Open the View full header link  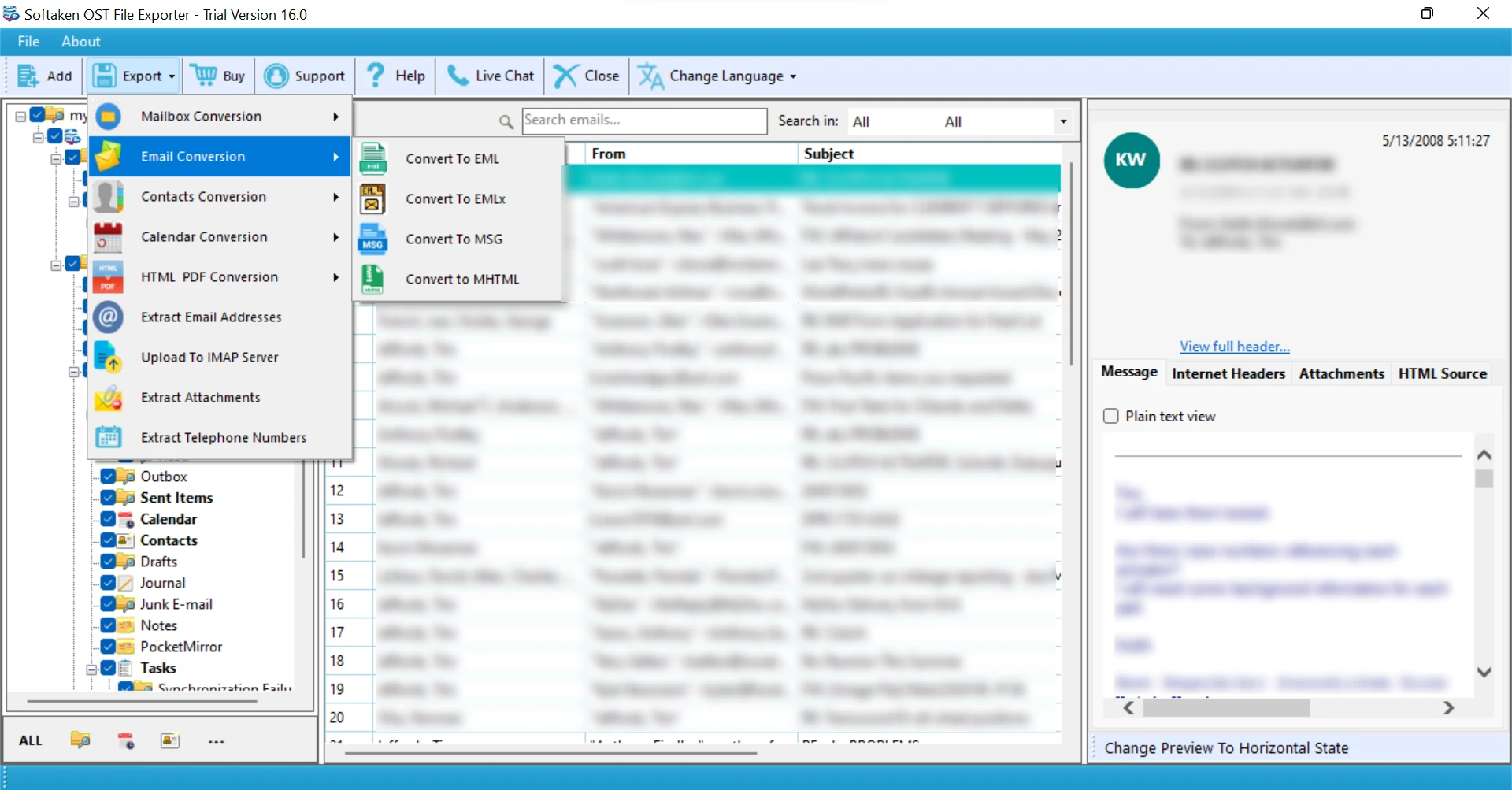point(1234,347)
